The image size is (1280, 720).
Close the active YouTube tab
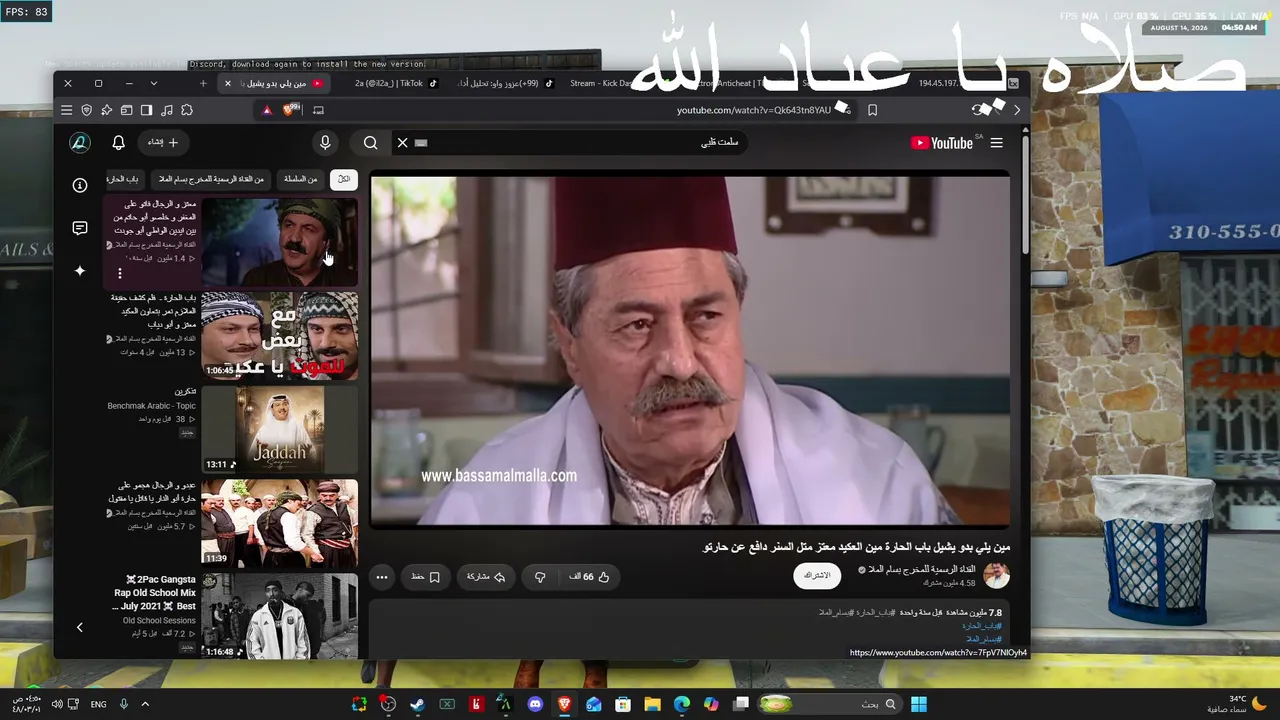click(x=228, y=84)
